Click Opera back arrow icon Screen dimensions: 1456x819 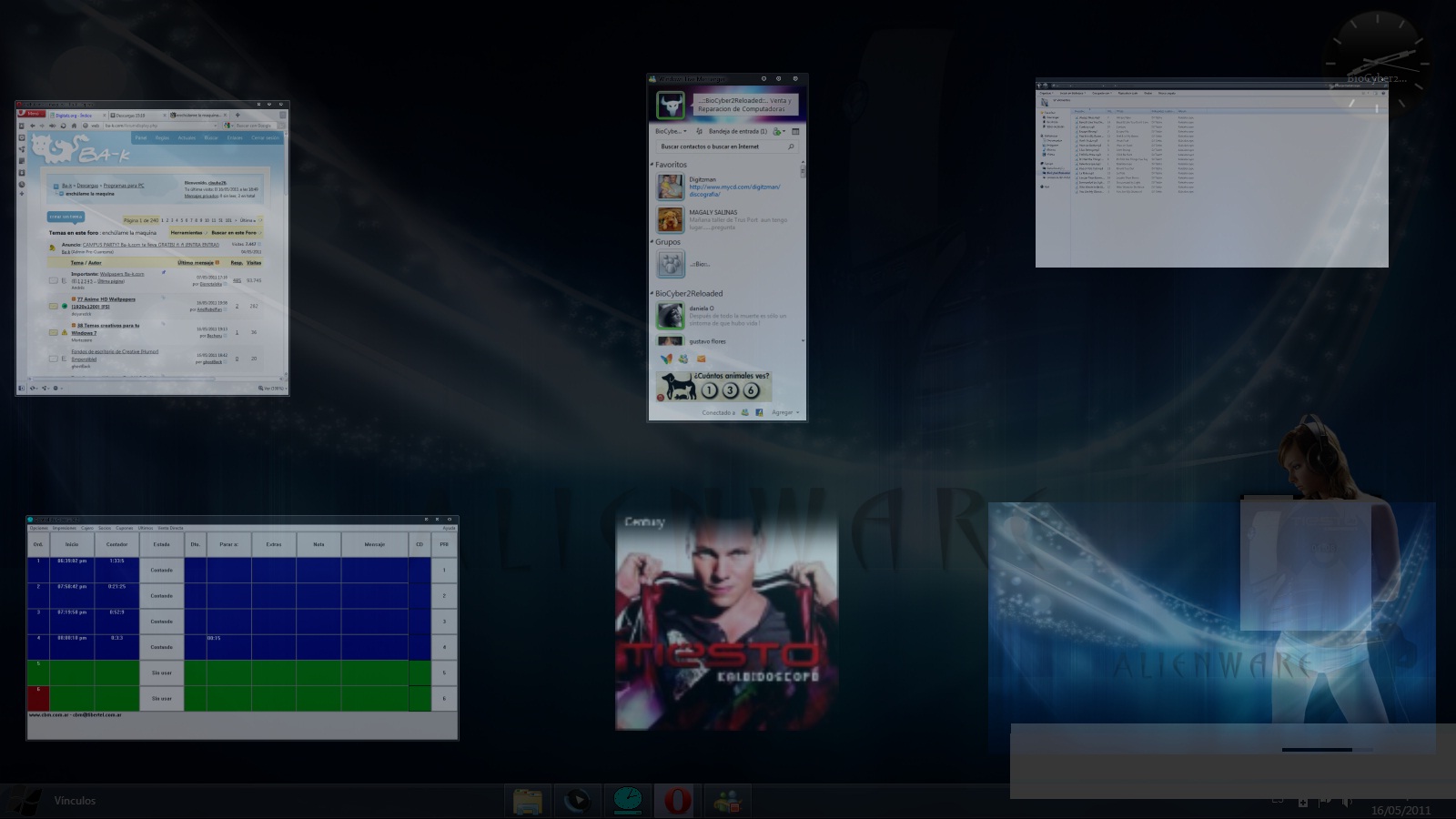(33, 126)
